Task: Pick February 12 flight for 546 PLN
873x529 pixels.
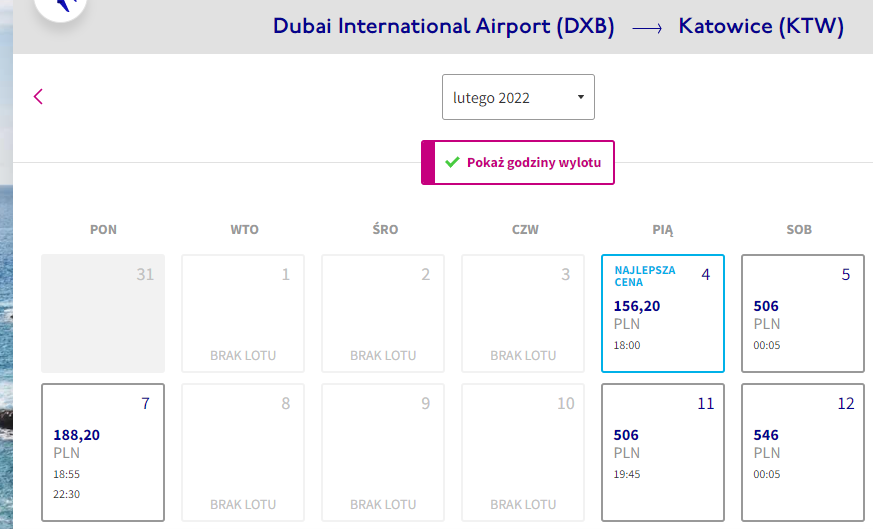Action: (802, 452)
